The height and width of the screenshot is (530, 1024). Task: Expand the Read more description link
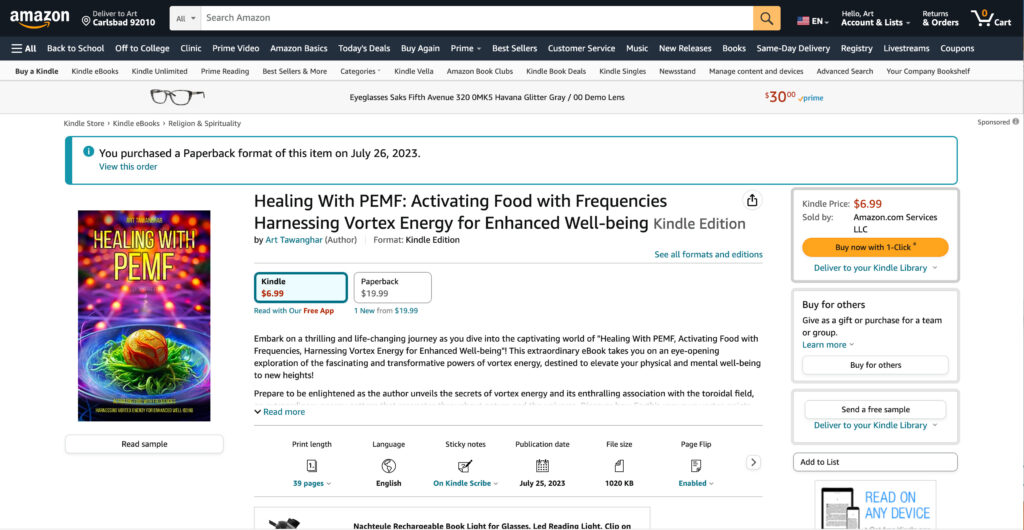point(281,411)
